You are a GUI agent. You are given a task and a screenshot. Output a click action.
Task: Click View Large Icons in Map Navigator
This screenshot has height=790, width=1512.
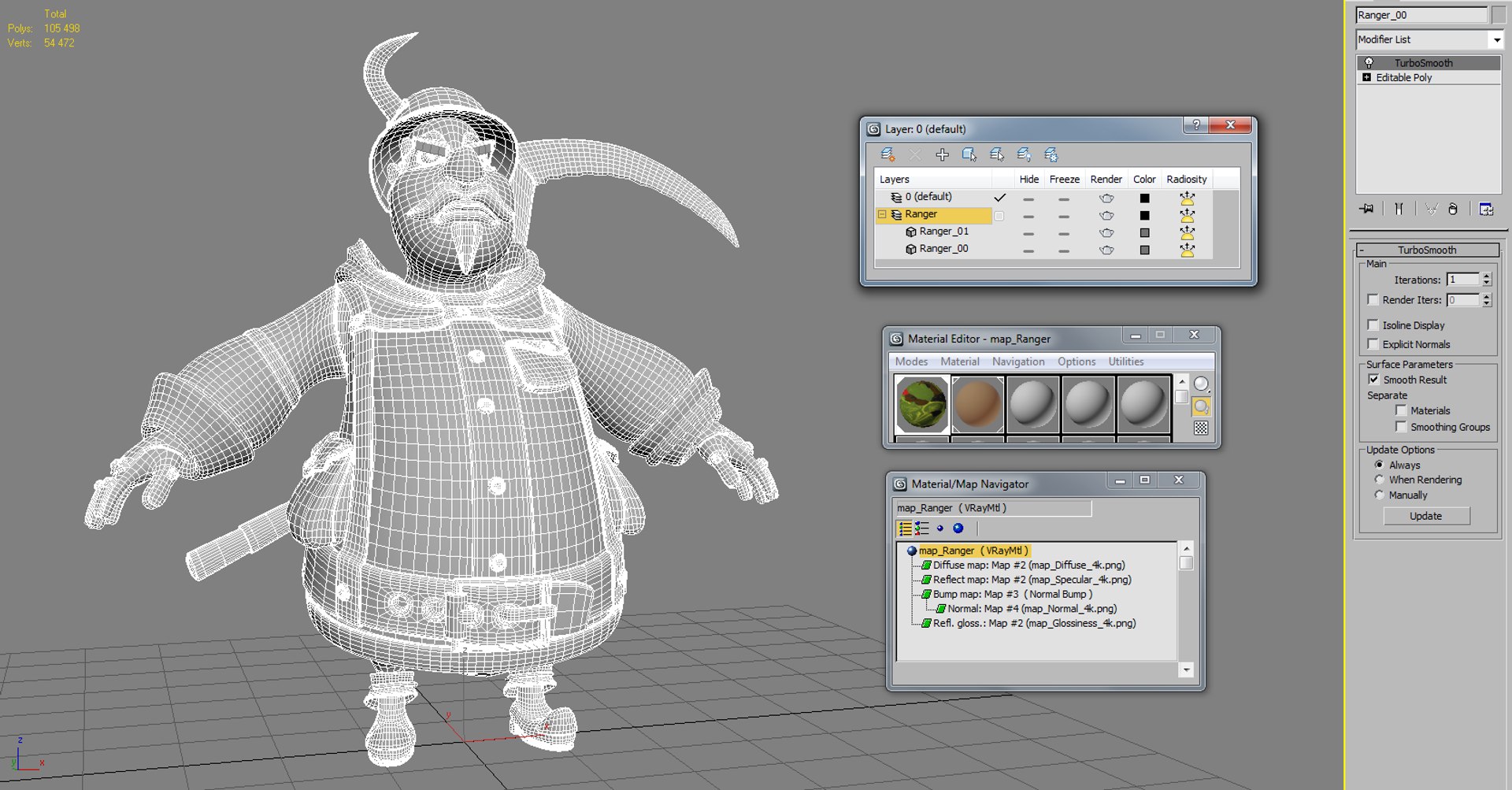click(958, 529)
